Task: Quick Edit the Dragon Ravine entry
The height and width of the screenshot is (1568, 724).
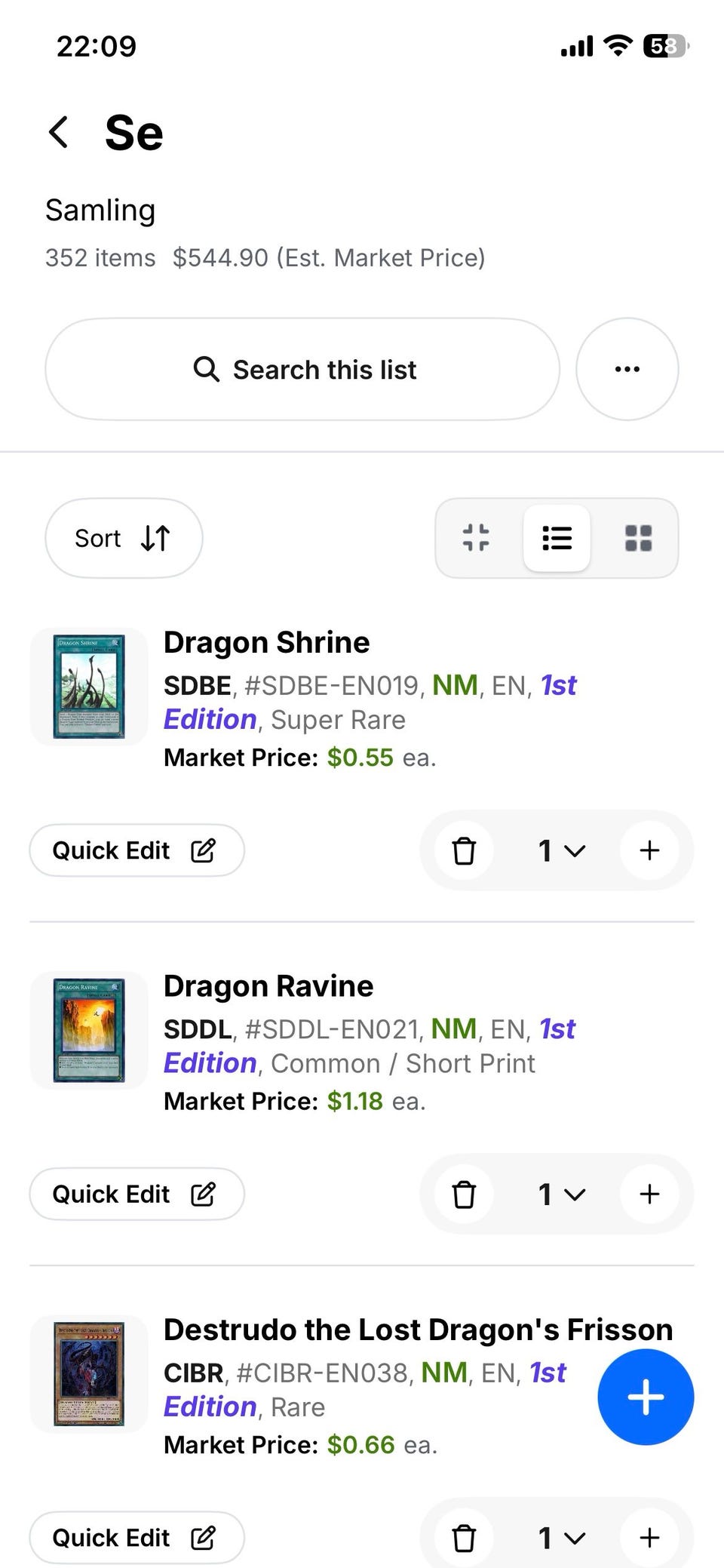Action: tap(137, 1194)
